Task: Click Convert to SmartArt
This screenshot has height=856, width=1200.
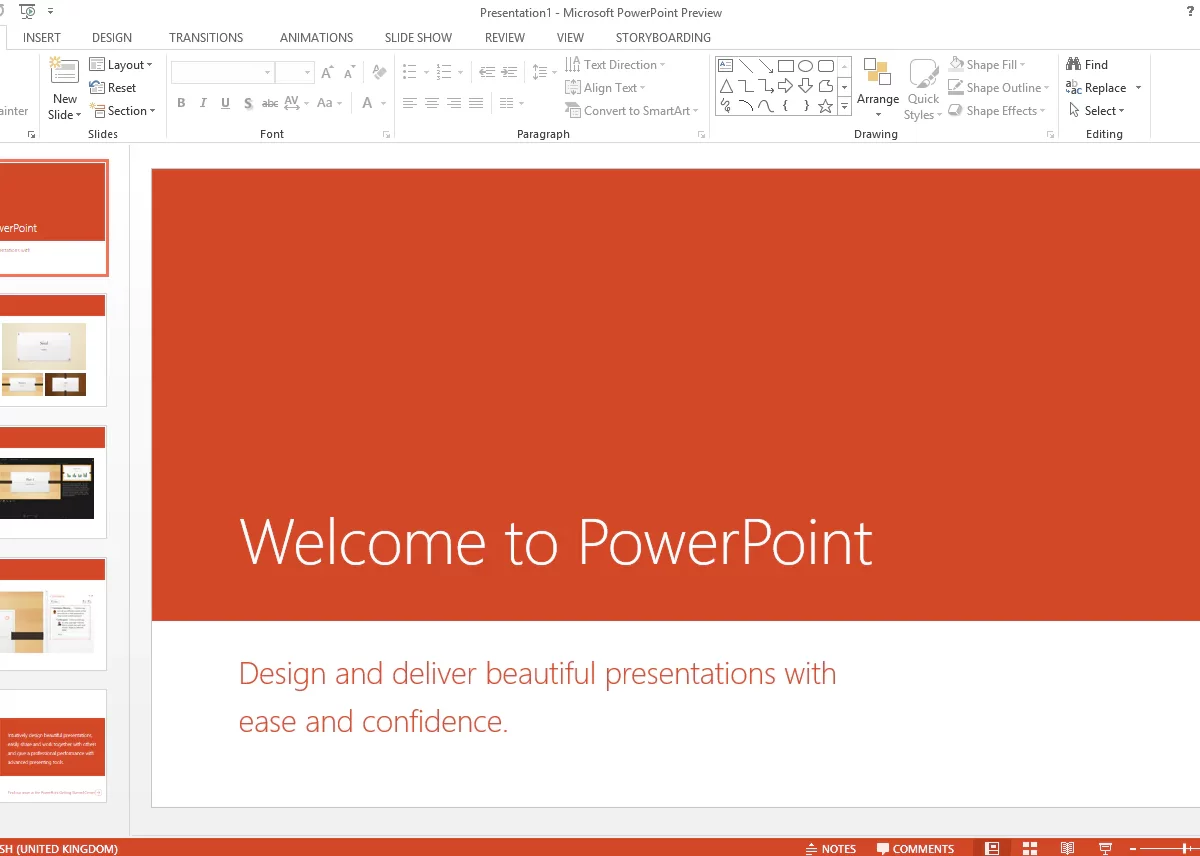Action: 632,111
